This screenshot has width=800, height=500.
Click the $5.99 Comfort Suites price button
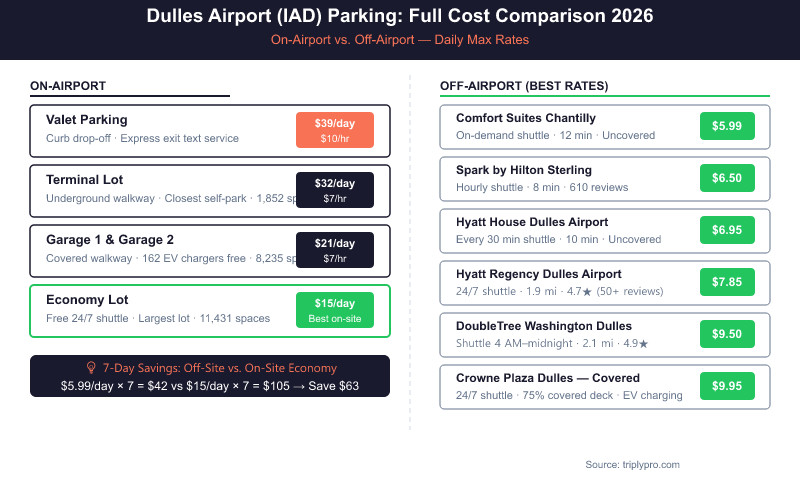[x=727, y=127]
